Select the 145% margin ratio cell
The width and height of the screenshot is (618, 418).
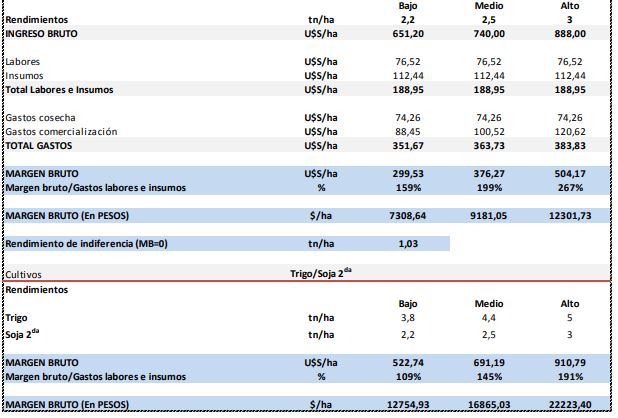[x=489, y=375]
